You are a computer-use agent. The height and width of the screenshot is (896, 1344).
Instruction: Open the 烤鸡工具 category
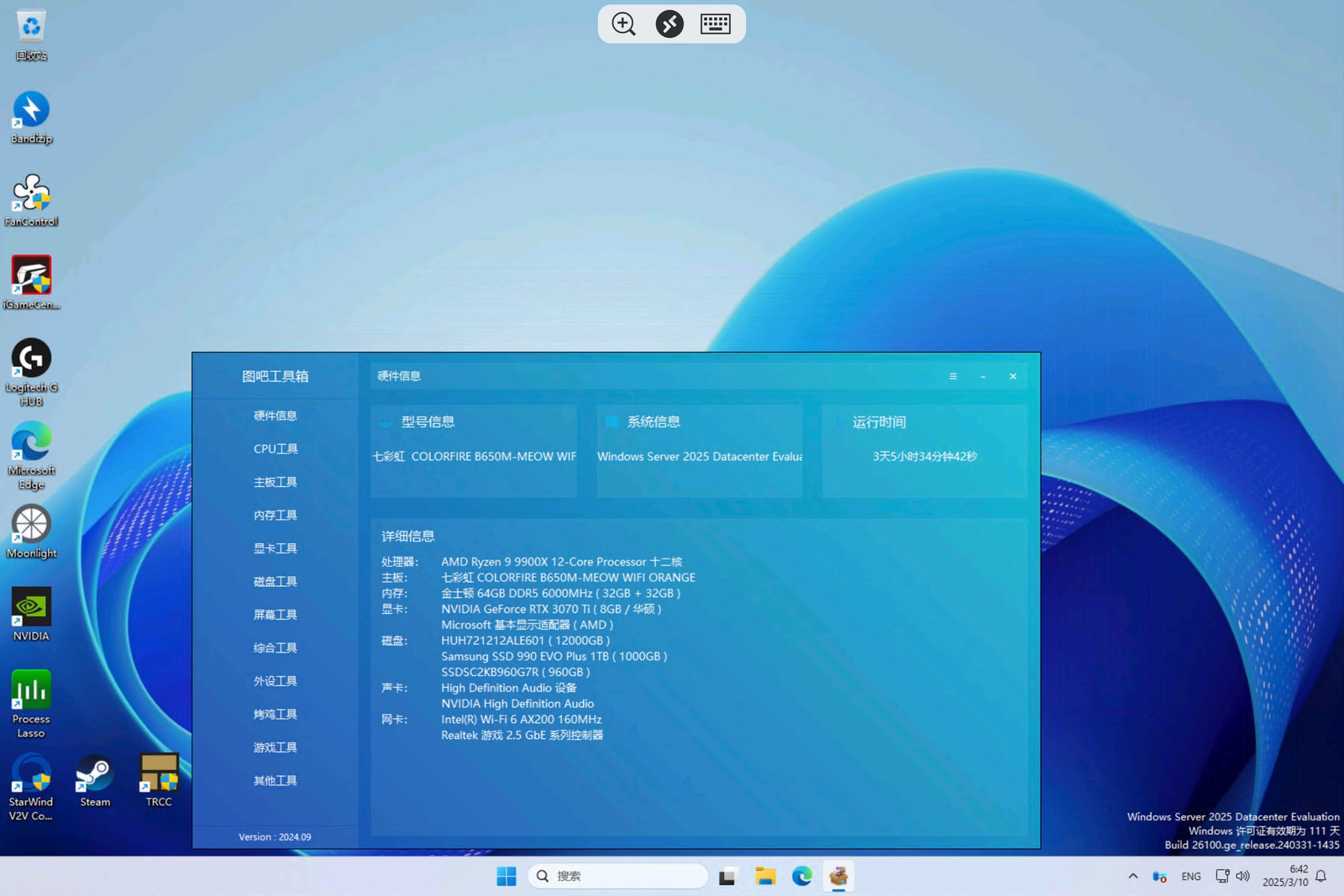(276, 715)
